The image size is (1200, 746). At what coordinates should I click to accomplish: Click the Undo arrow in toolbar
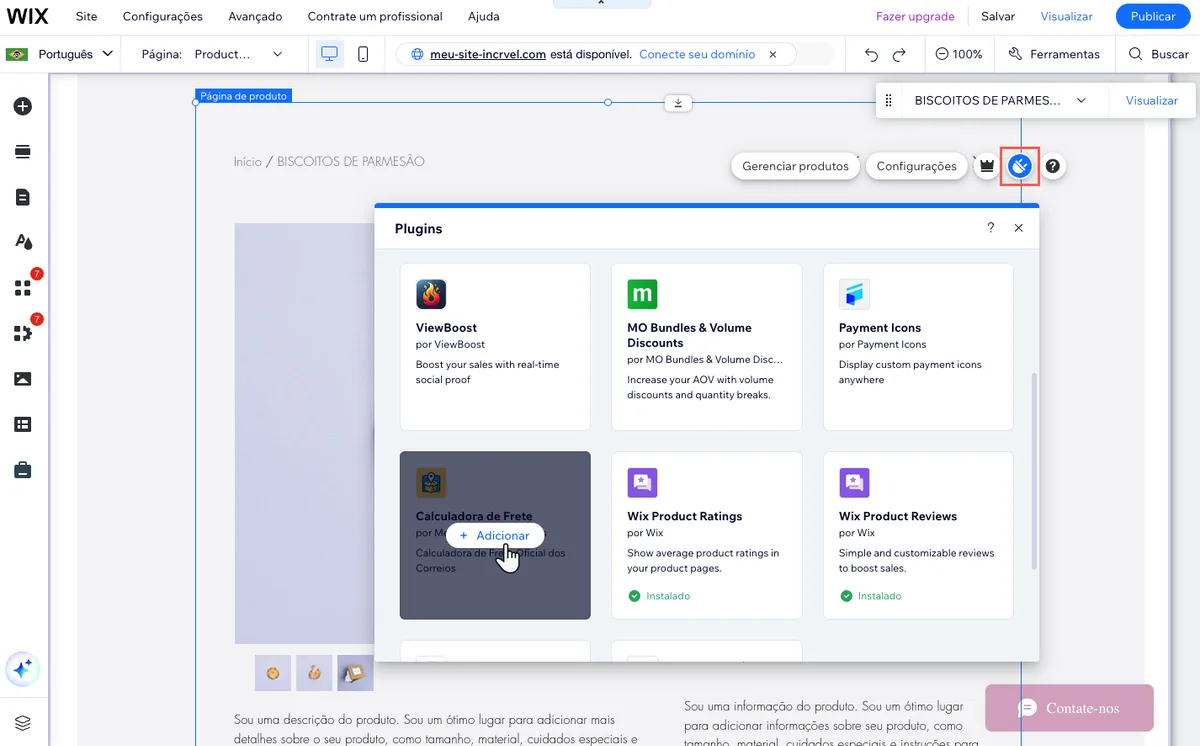pos(871,54)
